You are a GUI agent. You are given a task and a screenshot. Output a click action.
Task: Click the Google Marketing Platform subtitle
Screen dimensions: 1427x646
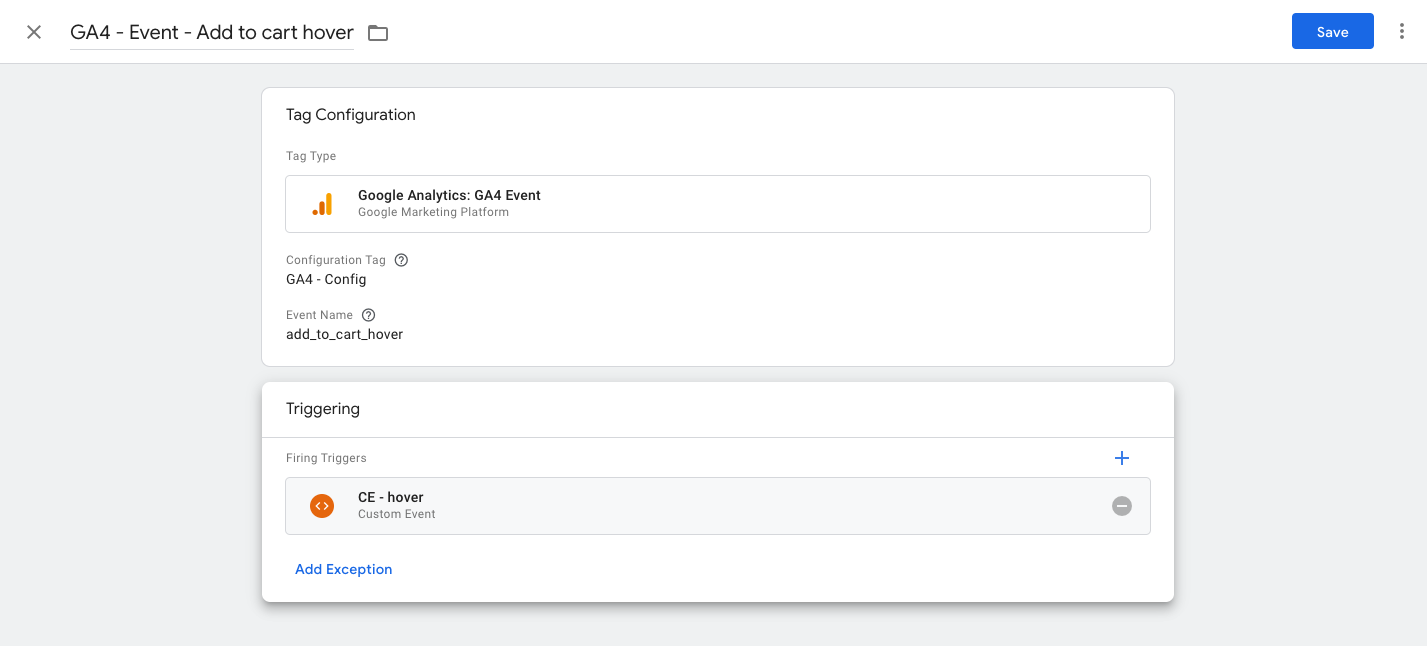click(x=433, y=212)
